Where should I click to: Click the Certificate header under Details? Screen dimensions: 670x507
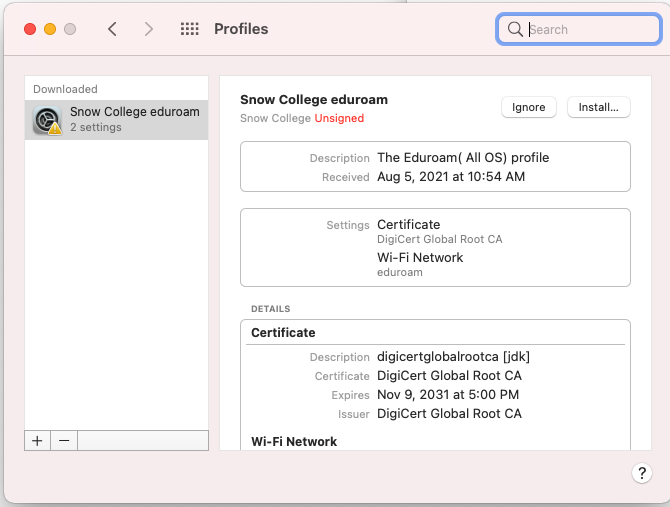[x=283, y=332]
